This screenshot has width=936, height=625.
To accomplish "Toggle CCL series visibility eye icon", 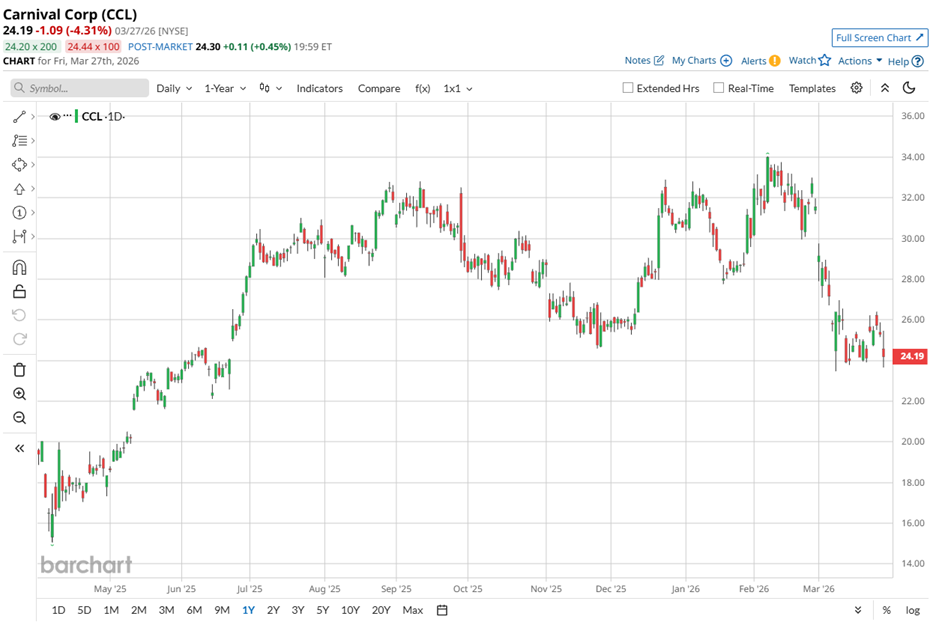I will coord(55,117).
